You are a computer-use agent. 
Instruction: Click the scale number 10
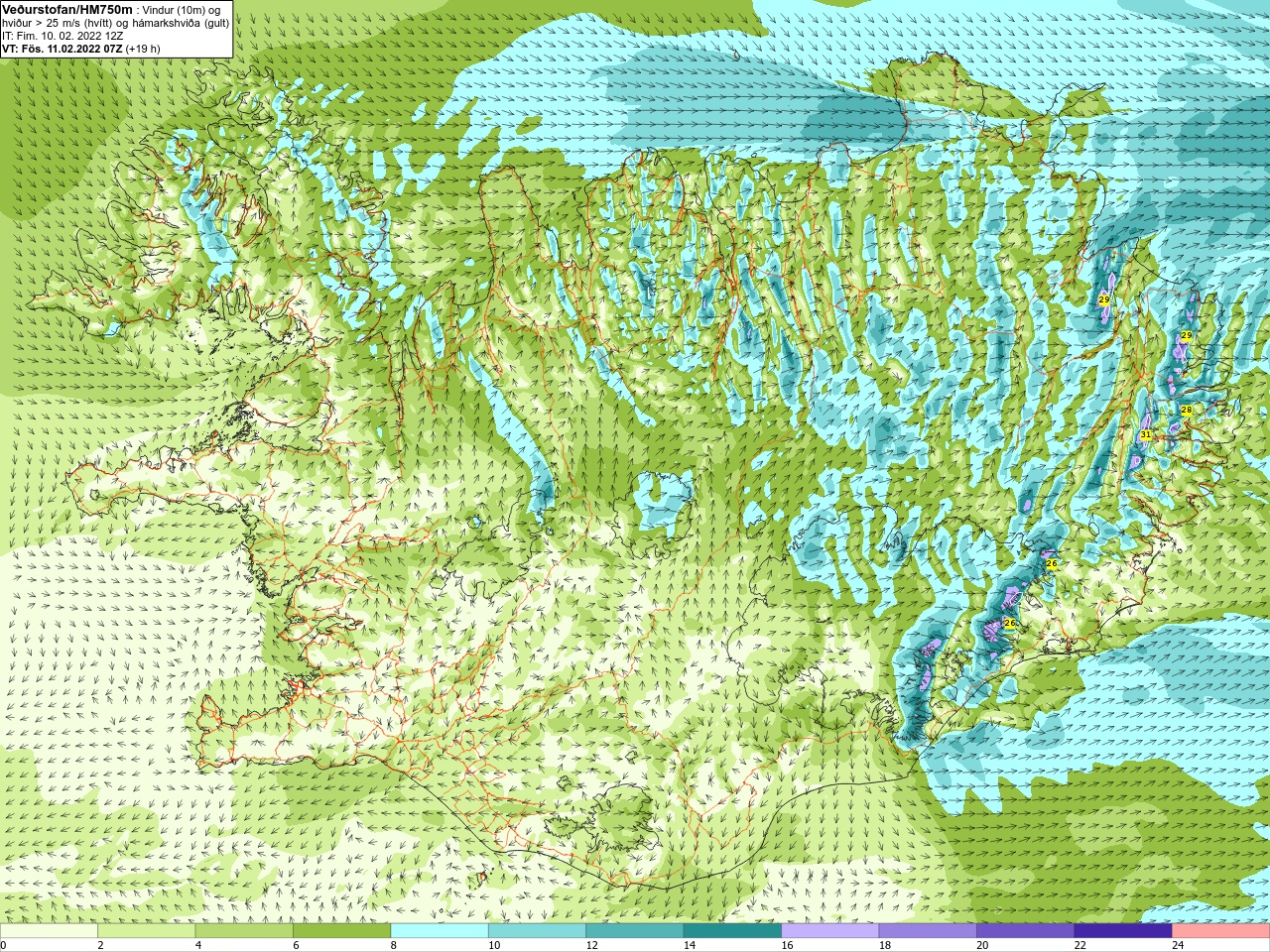494,945
